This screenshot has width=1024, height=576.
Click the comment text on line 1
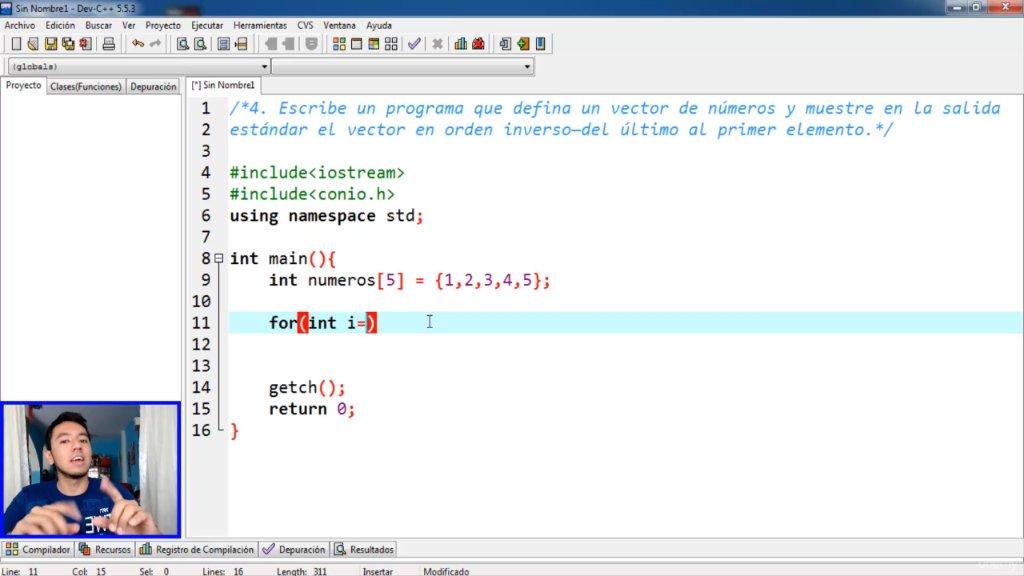(615, 108)
